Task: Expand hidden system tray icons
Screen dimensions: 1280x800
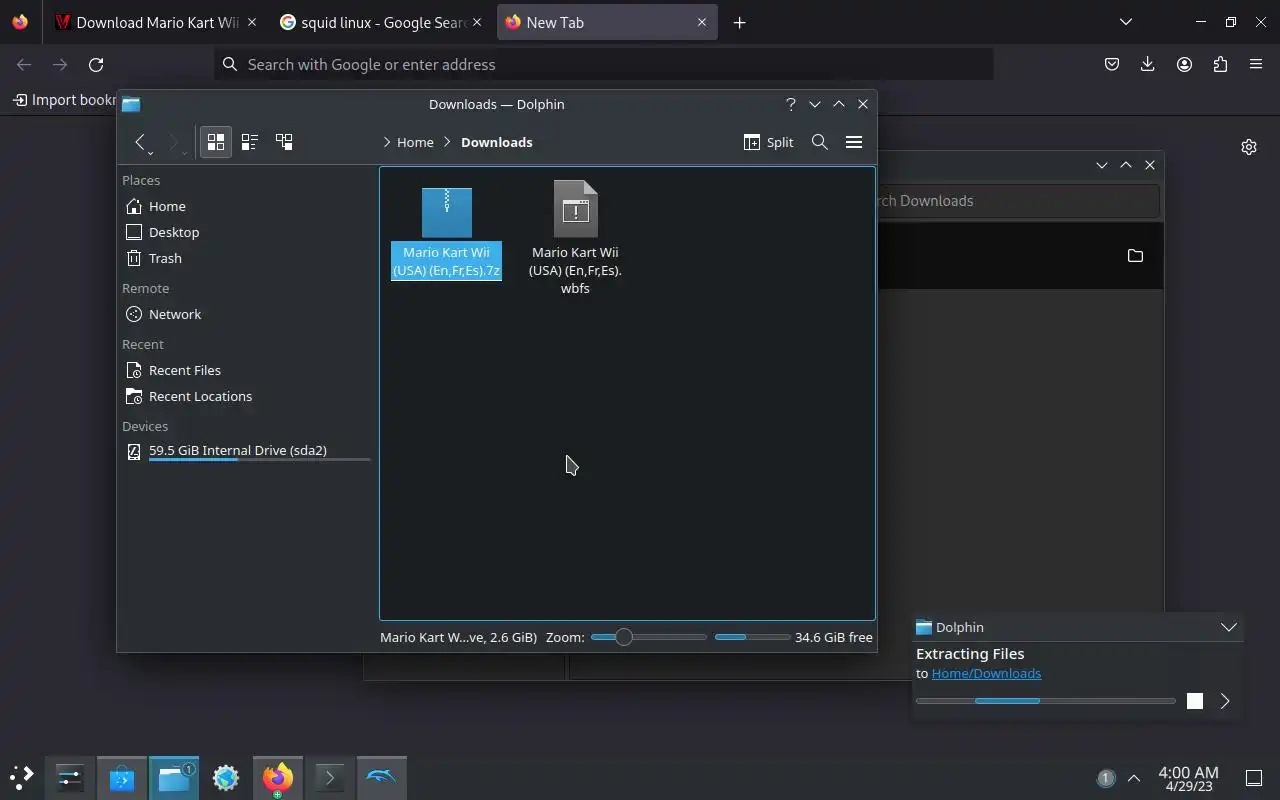Action: point(1134,778)
